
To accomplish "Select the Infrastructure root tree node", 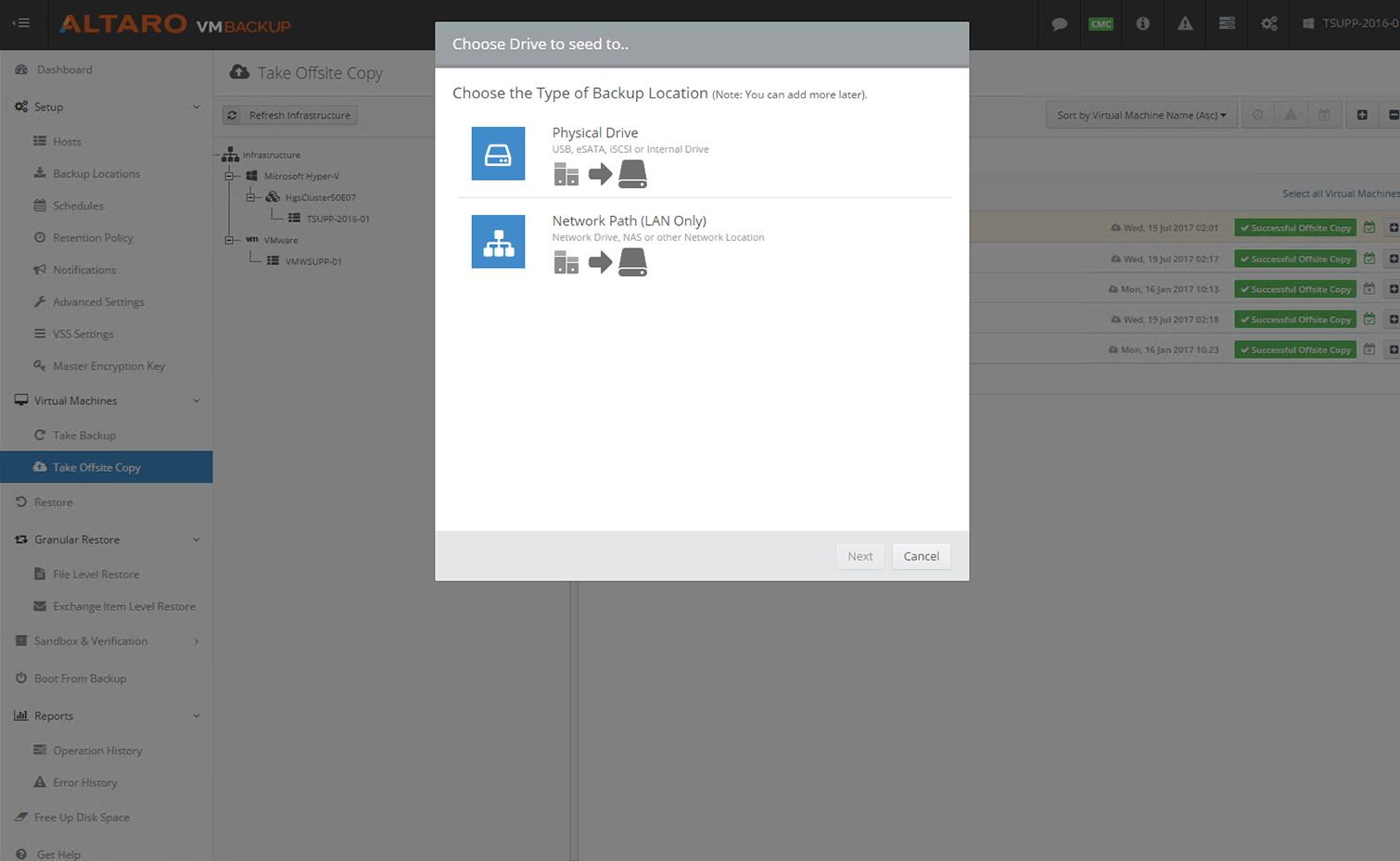I will coord(272,155).
